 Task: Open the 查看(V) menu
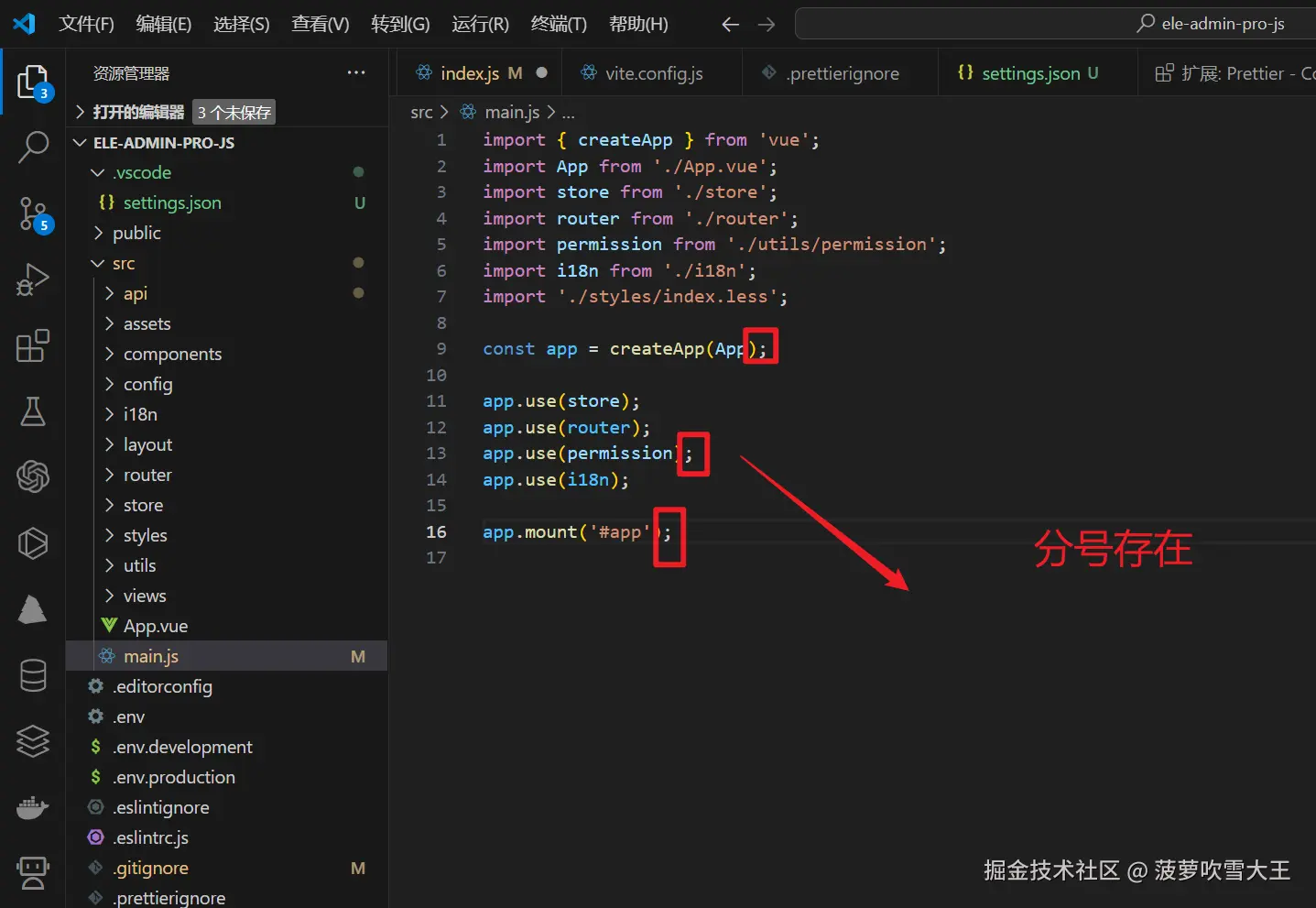click(x=321, y=24)
